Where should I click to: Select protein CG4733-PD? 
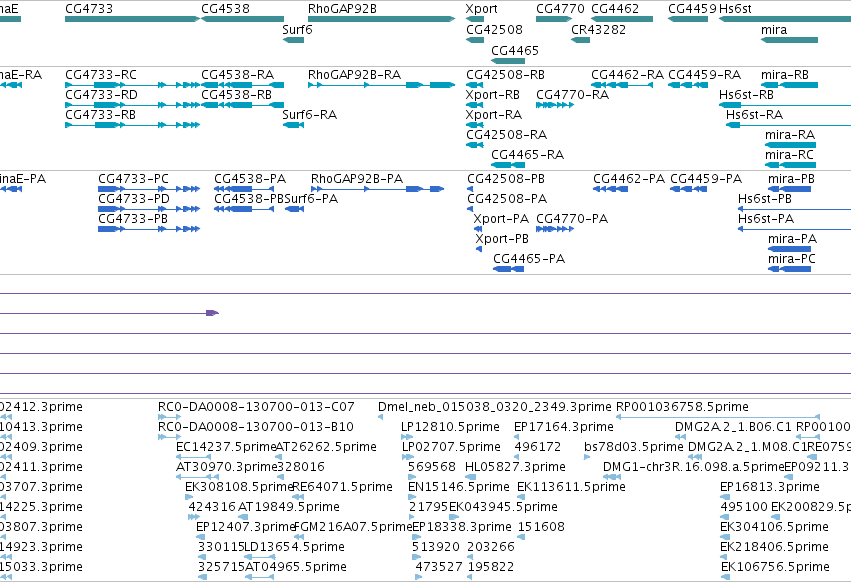pos(134,199)
